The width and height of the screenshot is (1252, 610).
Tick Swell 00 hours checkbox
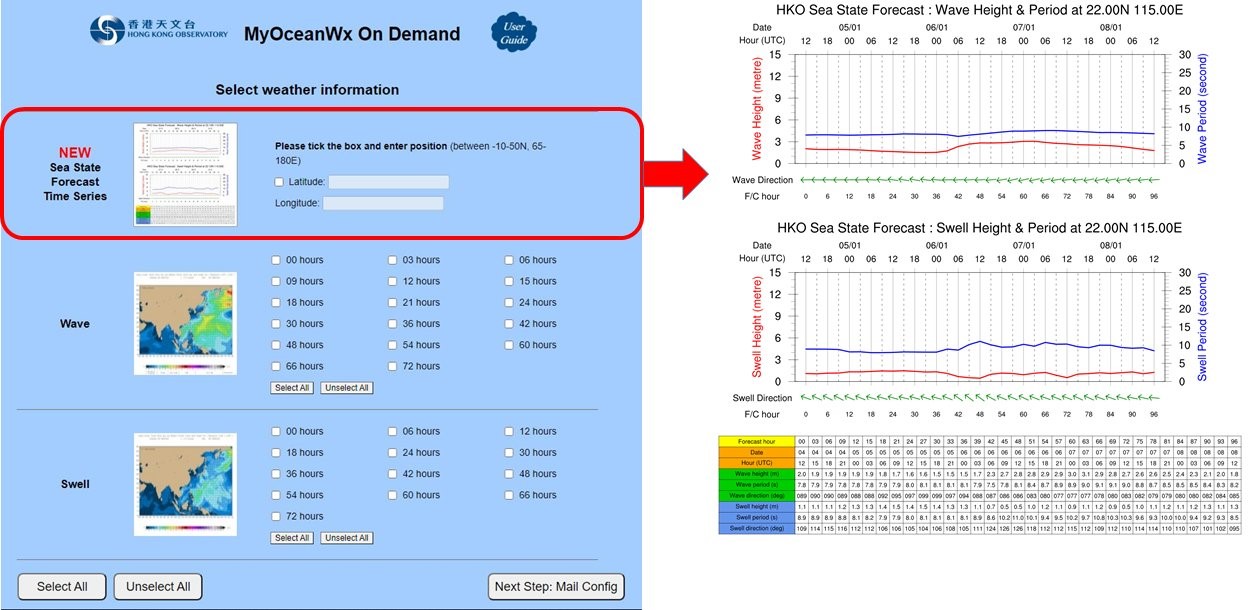(x=277, y=431)
